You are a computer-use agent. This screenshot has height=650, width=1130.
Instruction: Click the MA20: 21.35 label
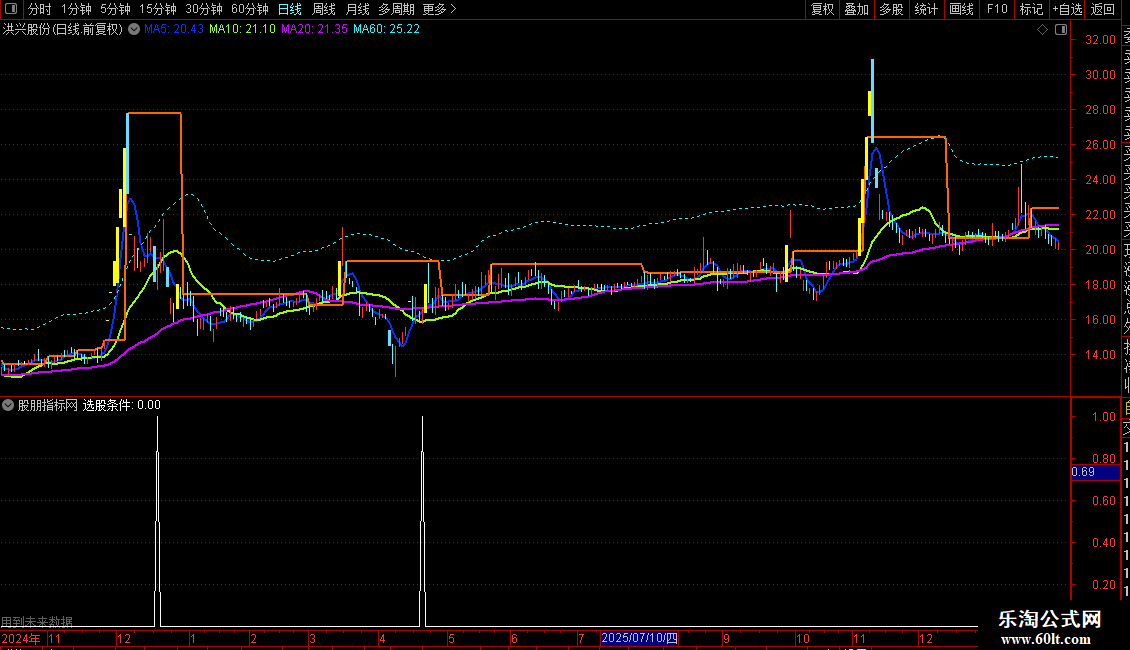click(x=314, y=29)
